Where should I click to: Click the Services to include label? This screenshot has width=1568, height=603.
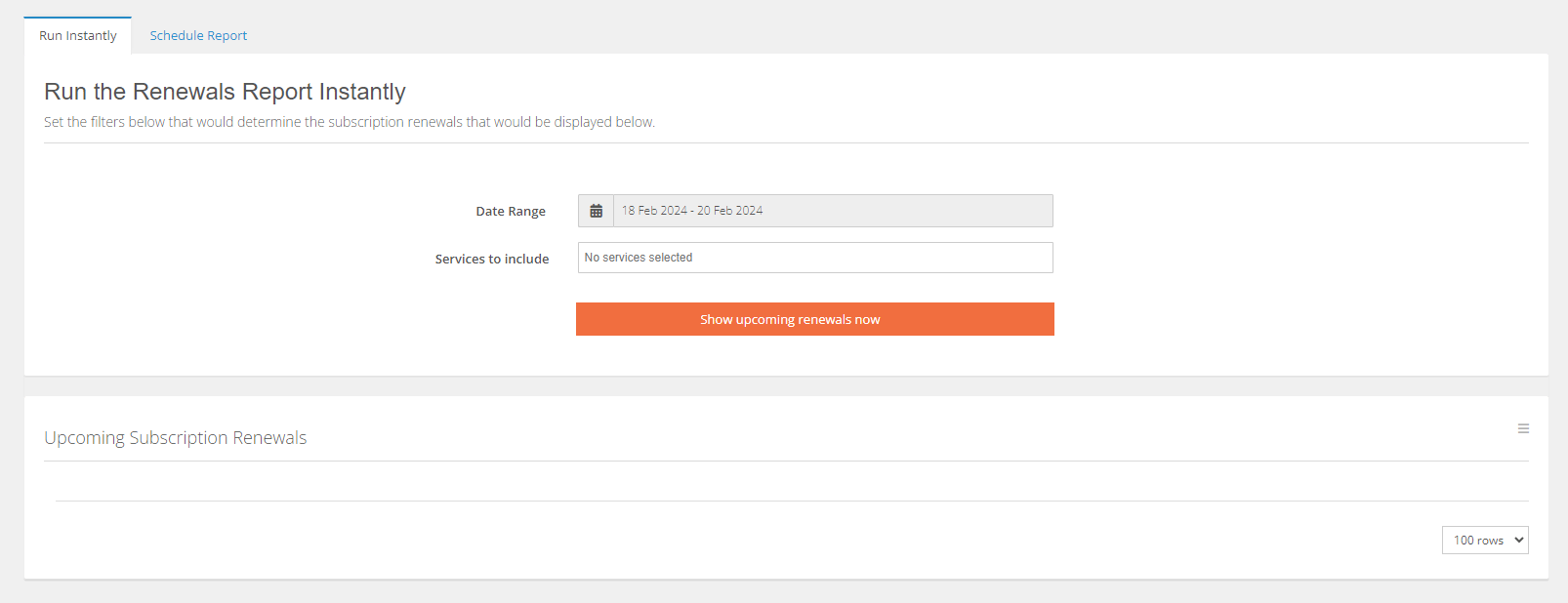coord(492,259)
